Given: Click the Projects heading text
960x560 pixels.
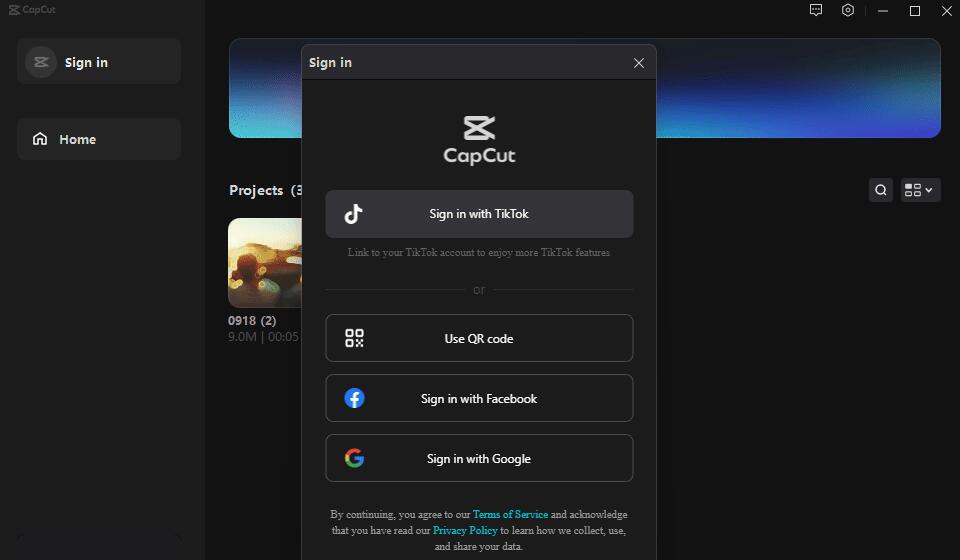Looking at the screenshot, I should pos(256,190).
